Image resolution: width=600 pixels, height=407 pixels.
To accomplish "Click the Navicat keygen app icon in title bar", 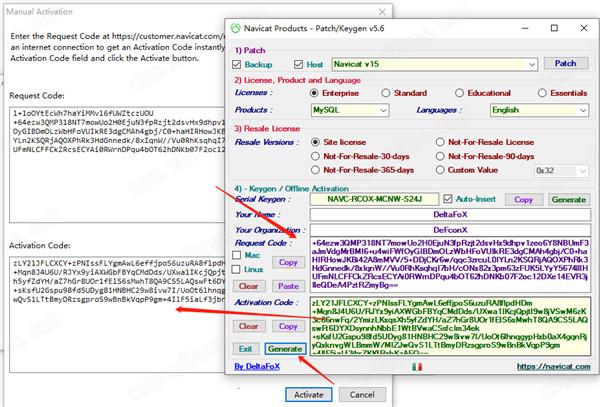I will point(235,28).
